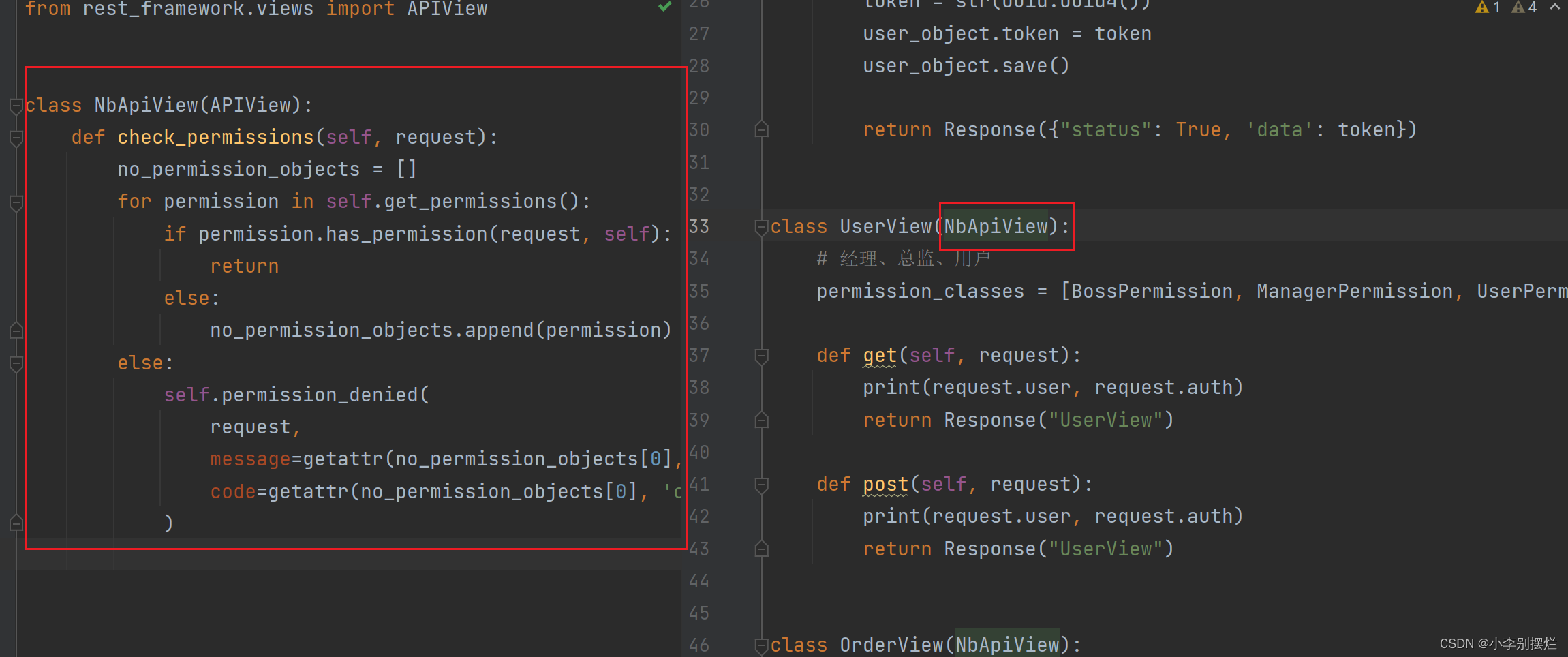
Task: Click code=getattr argument line
Action: point(446,491)
